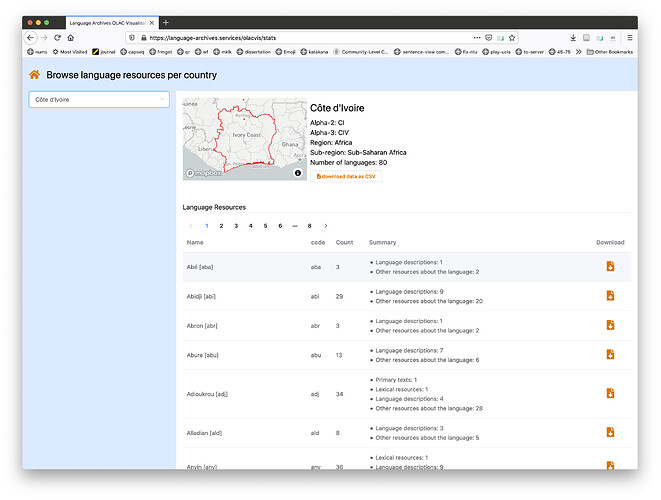The height and width of the screenshot is (500, 661).
Task: Open a new browser tab
Action: coord(166,22)
